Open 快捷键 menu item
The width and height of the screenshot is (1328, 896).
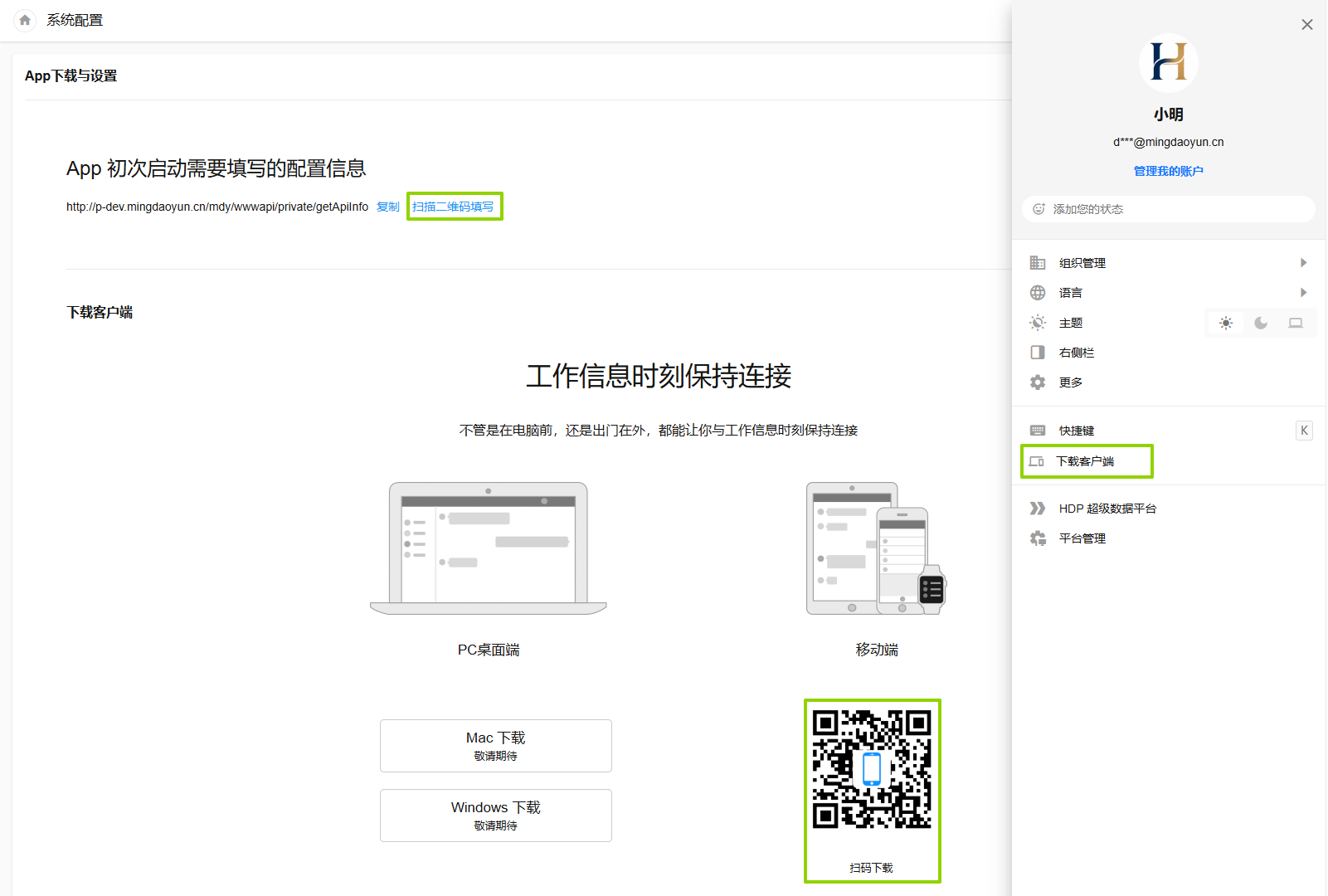coord(1169,431)
